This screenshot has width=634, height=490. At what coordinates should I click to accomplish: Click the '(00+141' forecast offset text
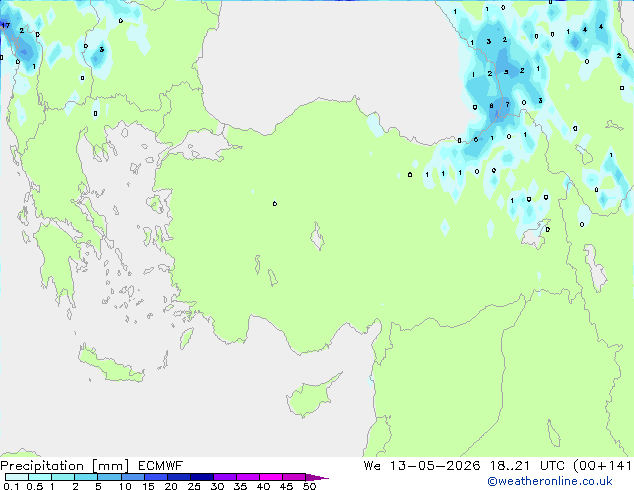[602, 466]
